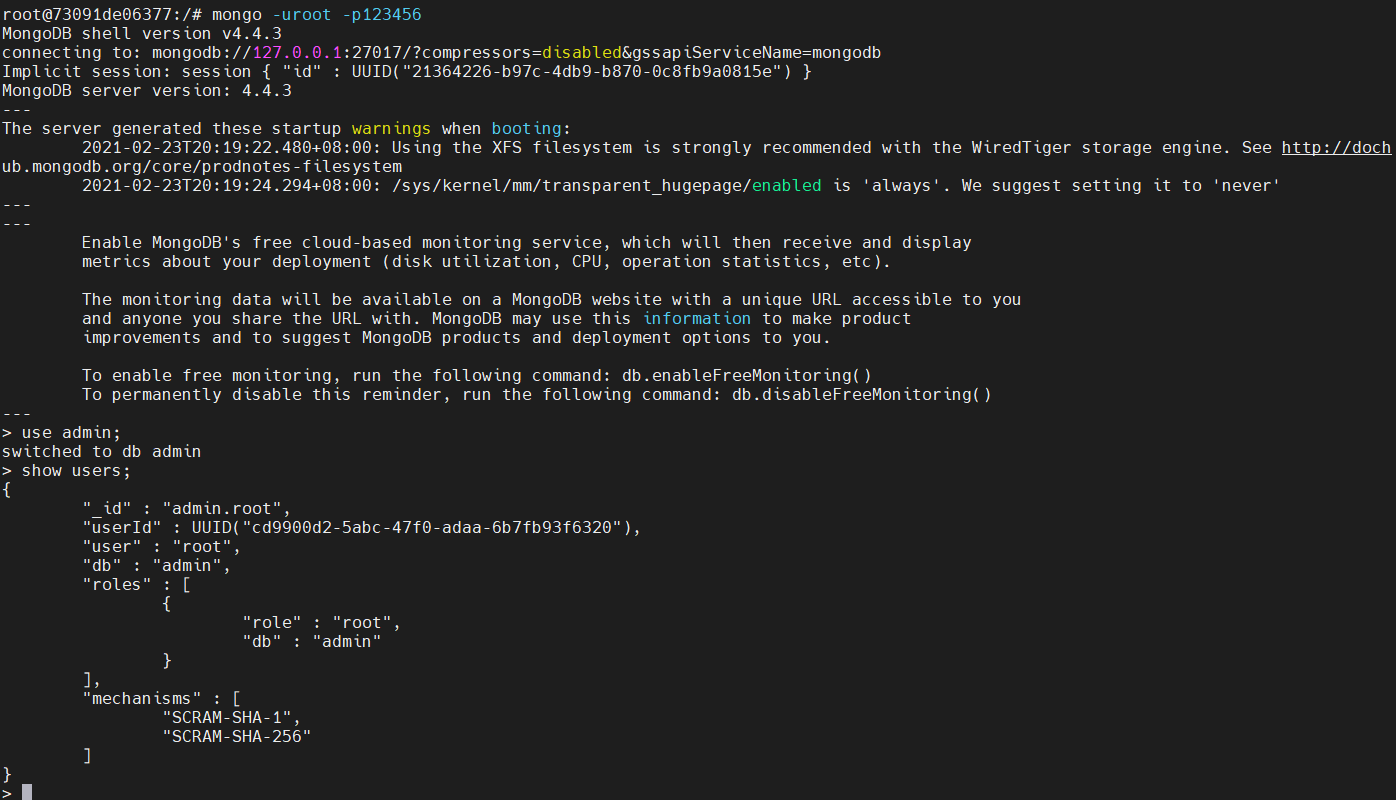This screenshot has width=1396, height=800.
Task: Click the 127.0.0.1 IP address in the connection string
Action: [x=297, y=52]
